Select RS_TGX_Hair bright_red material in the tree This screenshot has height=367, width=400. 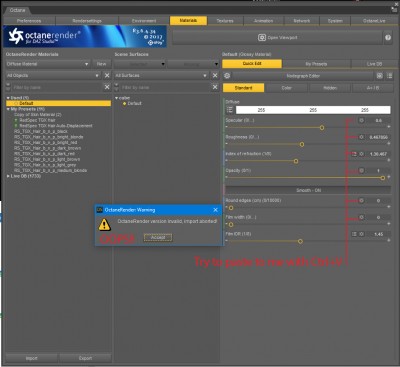[x=46, y=142]
